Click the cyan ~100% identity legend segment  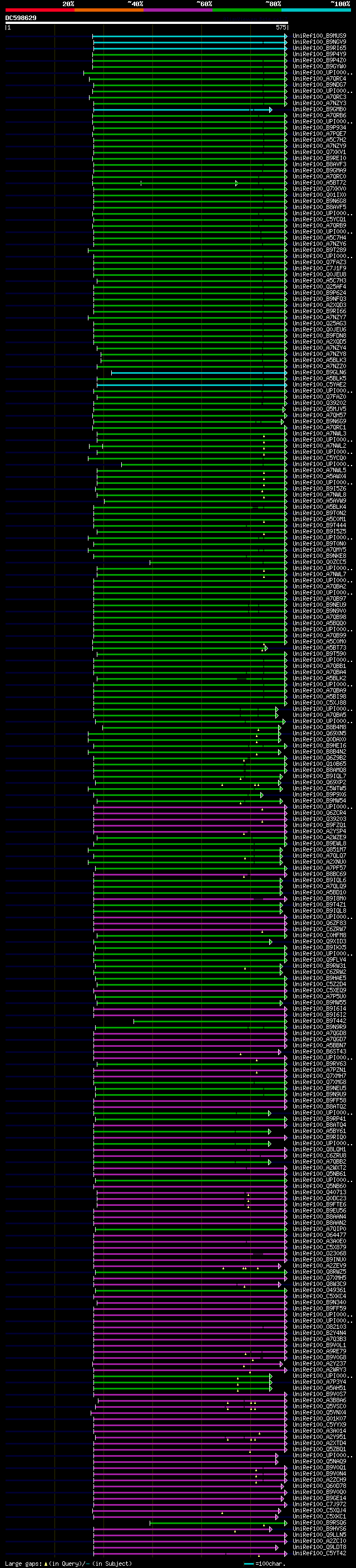pyautogui.click(x=316, y=10)
